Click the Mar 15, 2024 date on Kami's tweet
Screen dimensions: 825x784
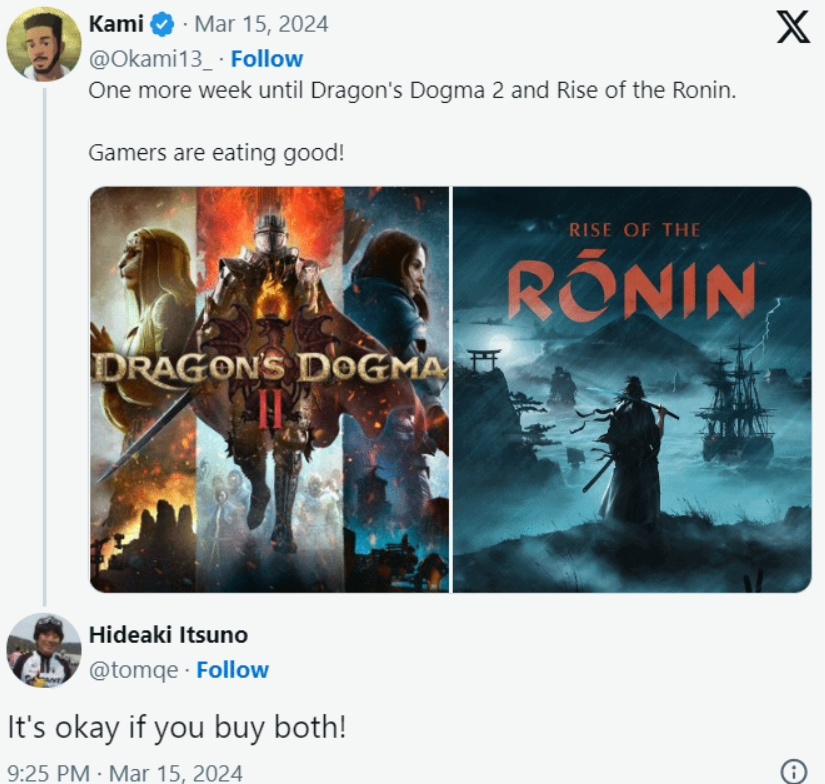pos(261,25)
